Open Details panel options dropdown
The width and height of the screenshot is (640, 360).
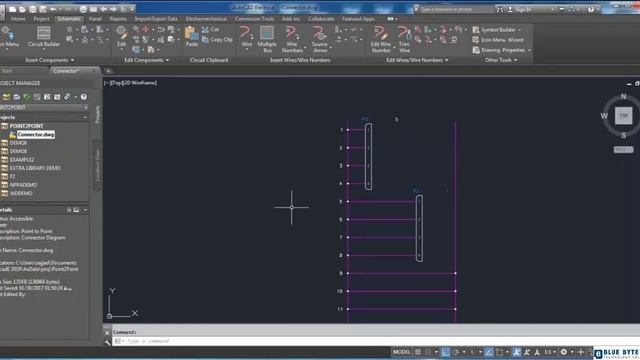point(85,210)
